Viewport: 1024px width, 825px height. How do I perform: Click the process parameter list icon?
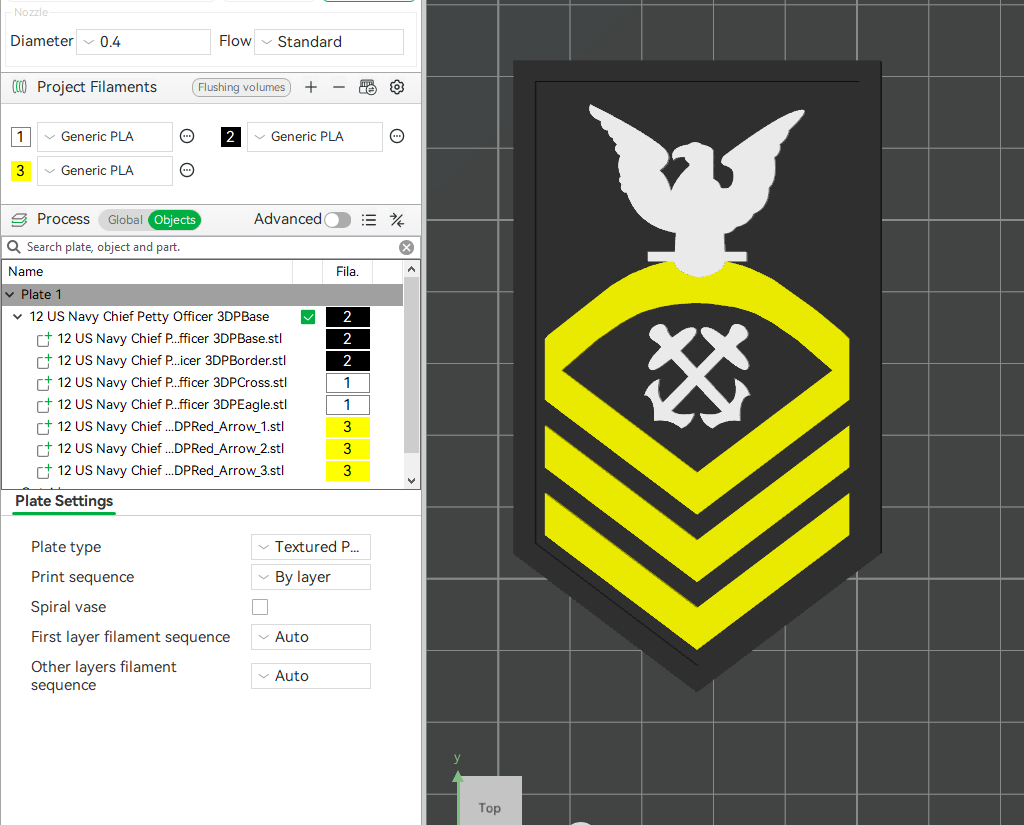(x=369, y=219)
